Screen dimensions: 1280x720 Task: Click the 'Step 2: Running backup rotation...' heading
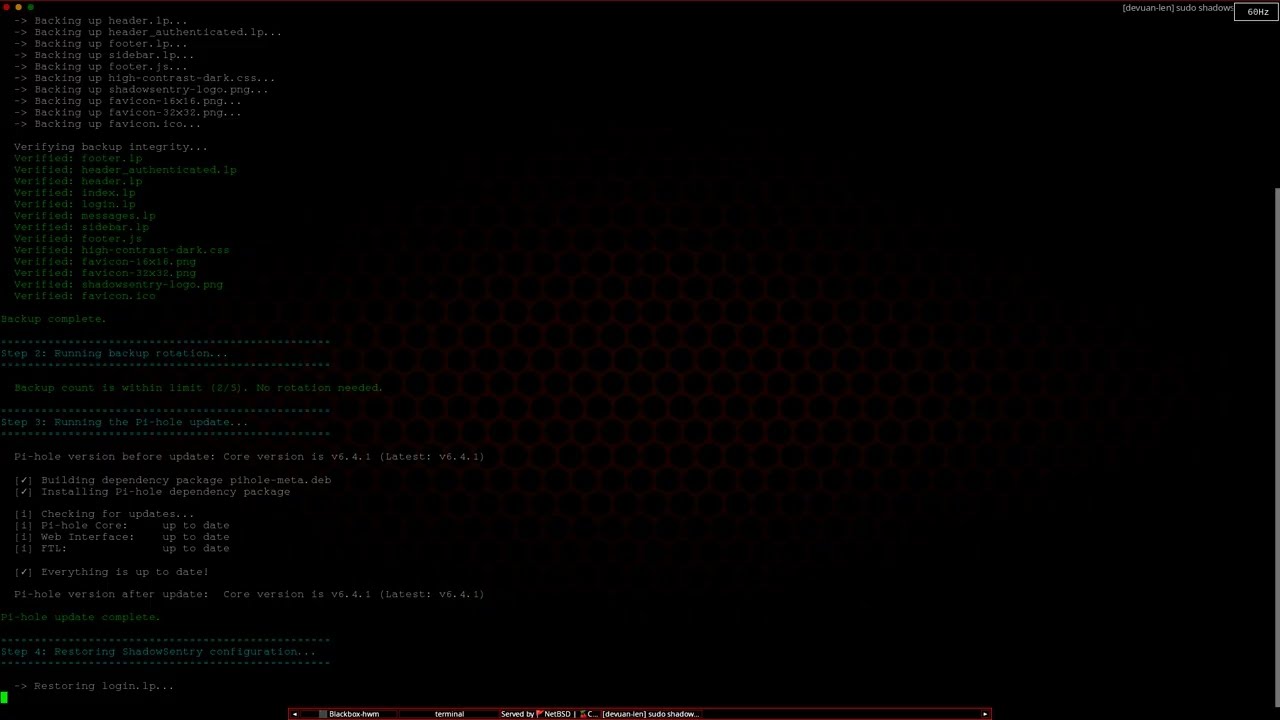tap(114, 353)
